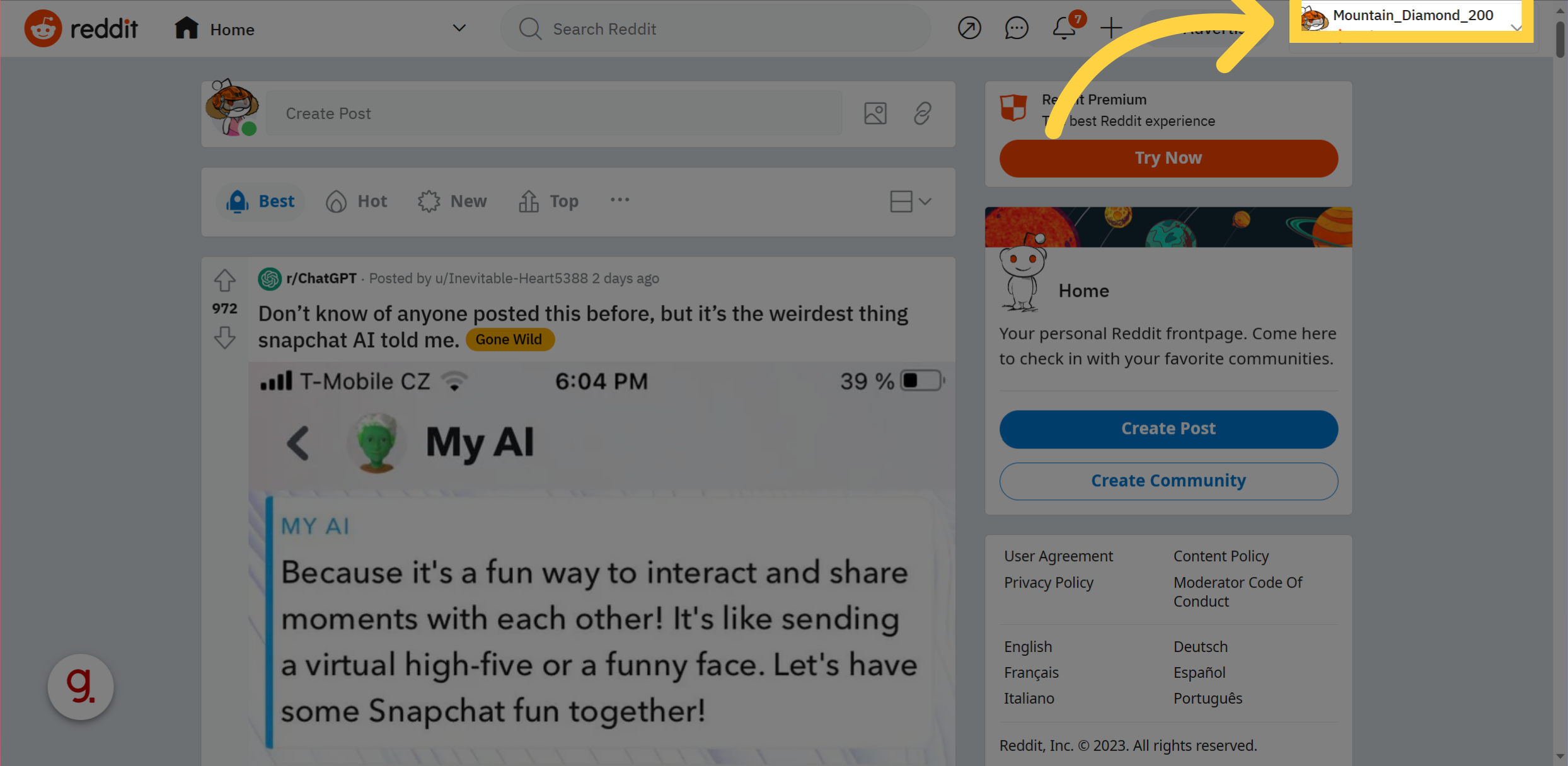Click the Create Community link

click(x=1168, y=481)
